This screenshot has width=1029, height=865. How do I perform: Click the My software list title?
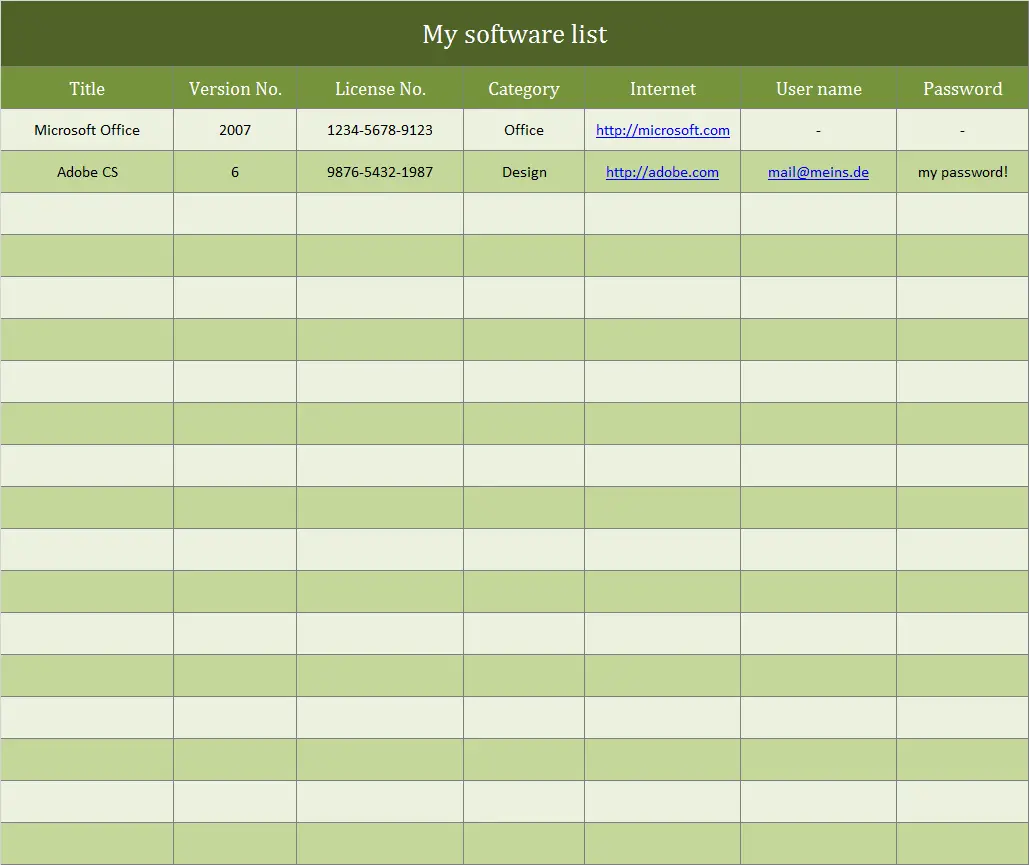515,33
